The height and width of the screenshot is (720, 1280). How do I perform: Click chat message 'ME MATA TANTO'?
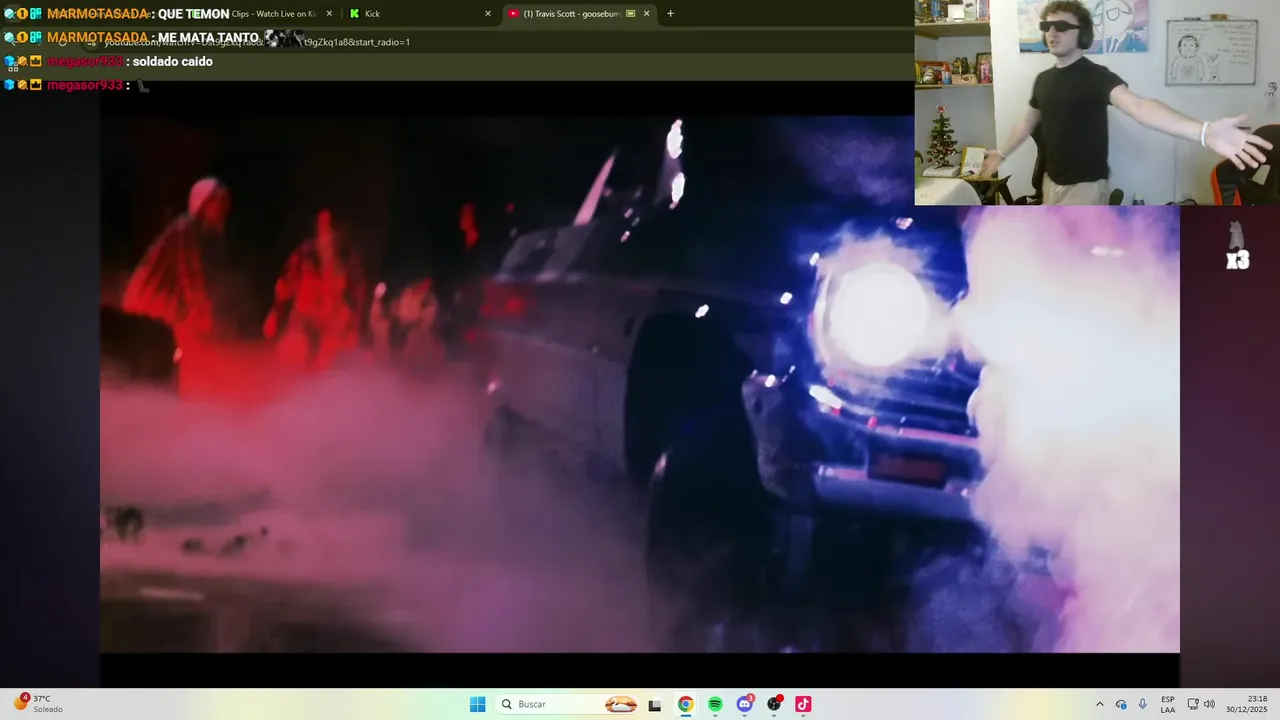pos(209,38)
